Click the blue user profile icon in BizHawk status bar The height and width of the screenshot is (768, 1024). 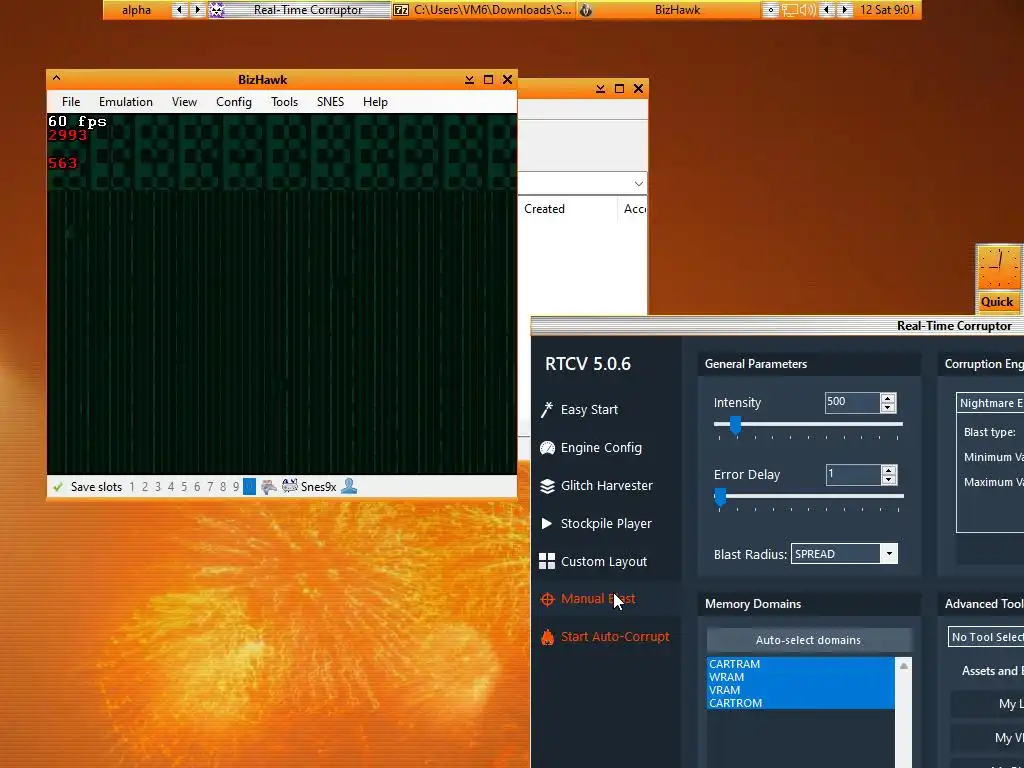(x=349, y=486)
